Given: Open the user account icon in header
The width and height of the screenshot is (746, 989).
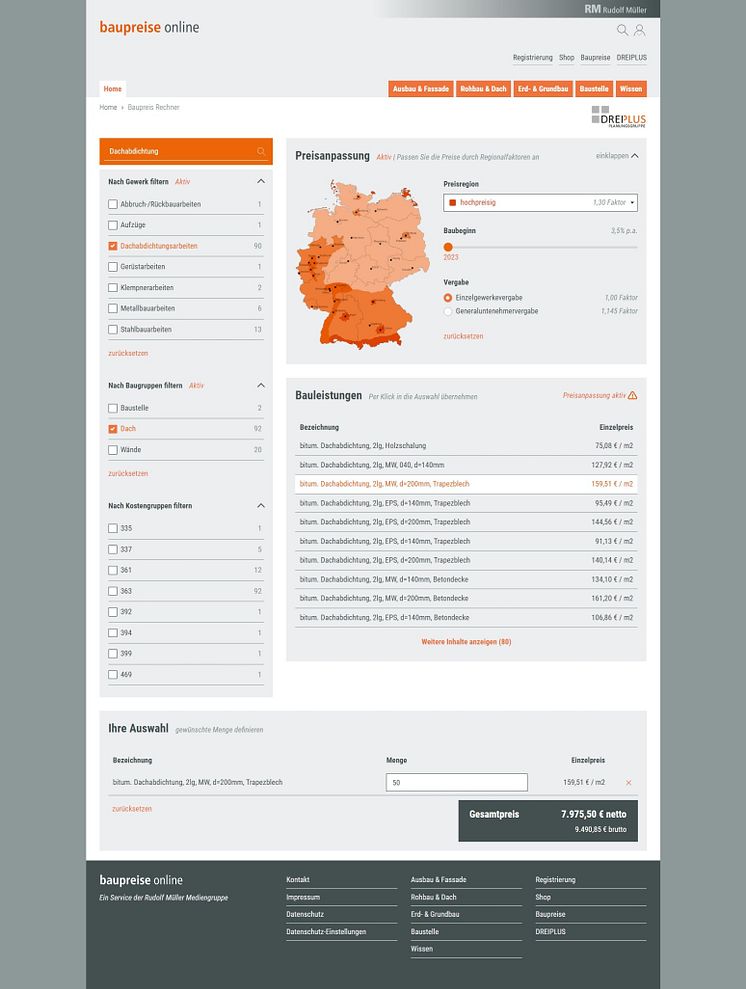Looking at the screenshot, I should click(x=639, y=30).
